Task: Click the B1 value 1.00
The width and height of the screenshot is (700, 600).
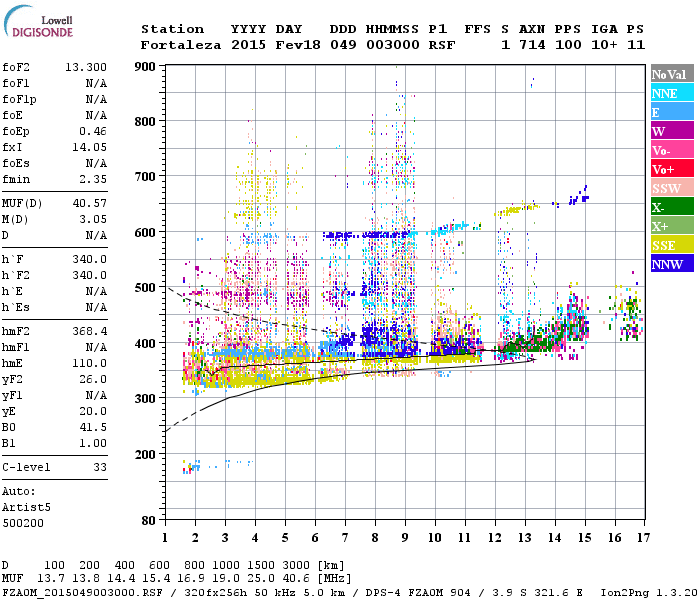Action: (x=93, y=443)
